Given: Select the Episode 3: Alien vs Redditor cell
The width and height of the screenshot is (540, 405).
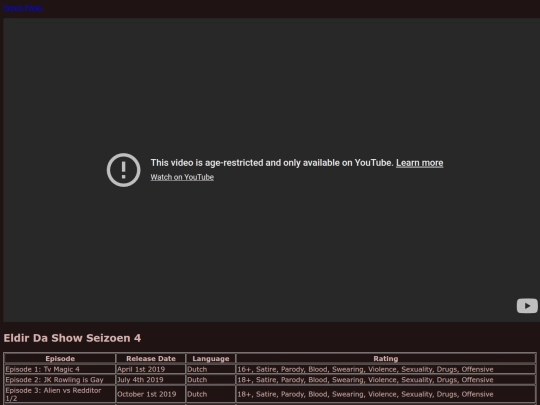Looking at the screenshot, I should point(60,394).
